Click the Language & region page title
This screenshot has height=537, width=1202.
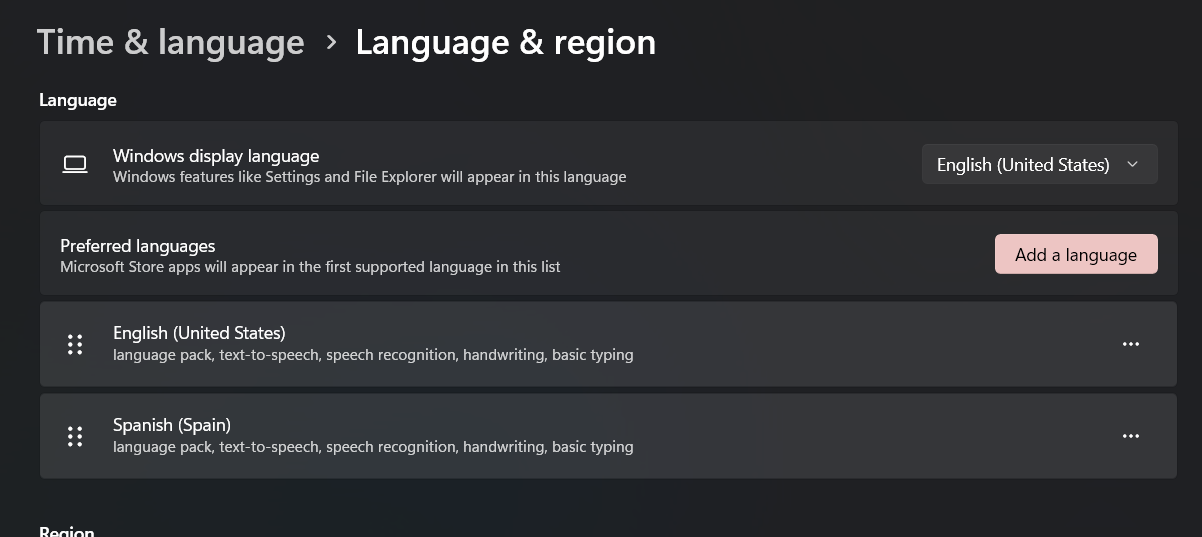[x=505, y=43]
